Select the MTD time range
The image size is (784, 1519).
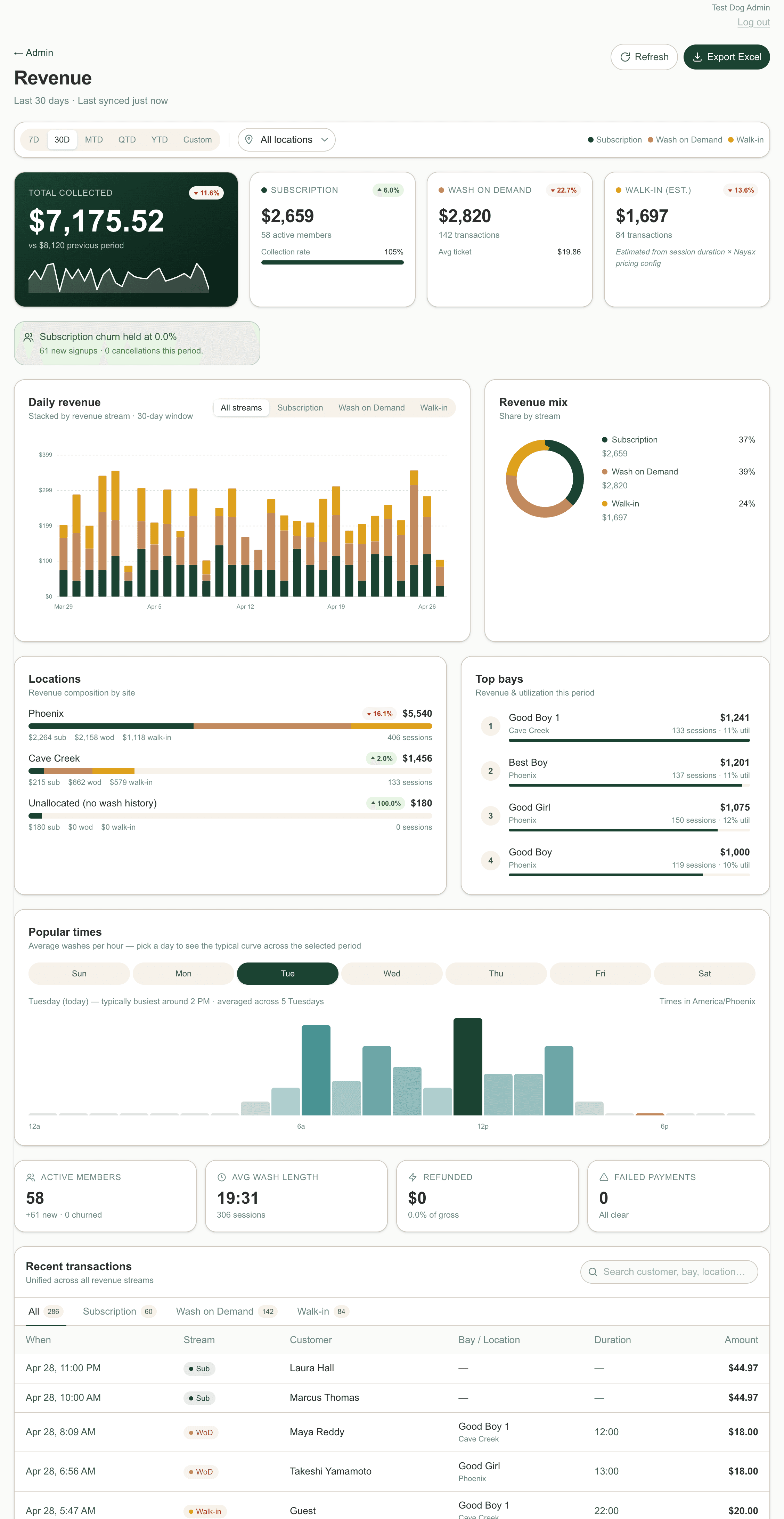(94, 140)
